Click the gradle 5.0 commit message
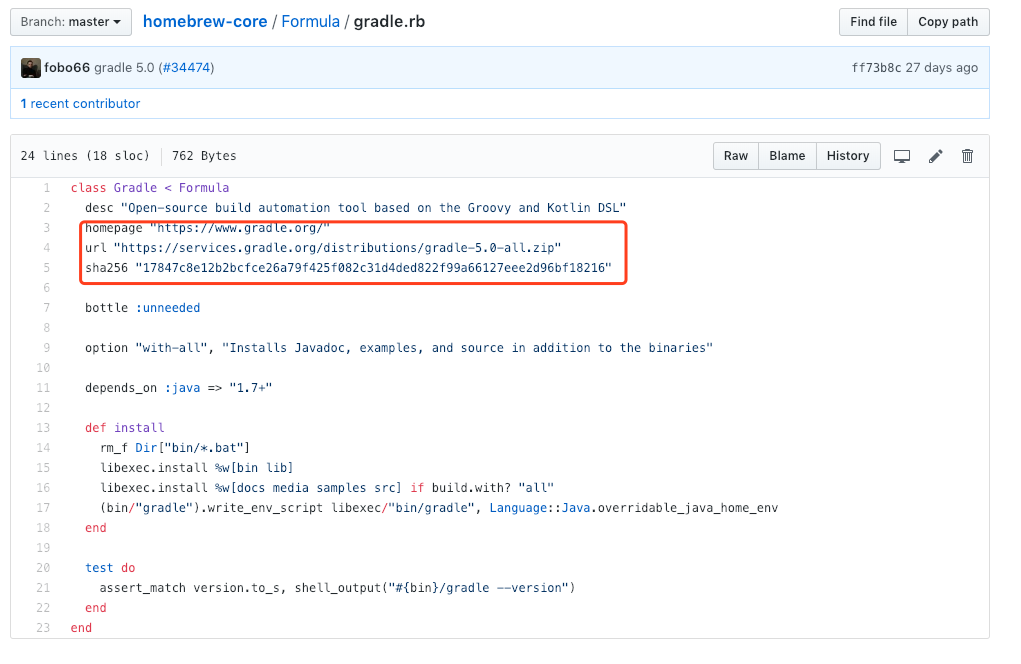The image size is (1021, 664). (124, 68)
